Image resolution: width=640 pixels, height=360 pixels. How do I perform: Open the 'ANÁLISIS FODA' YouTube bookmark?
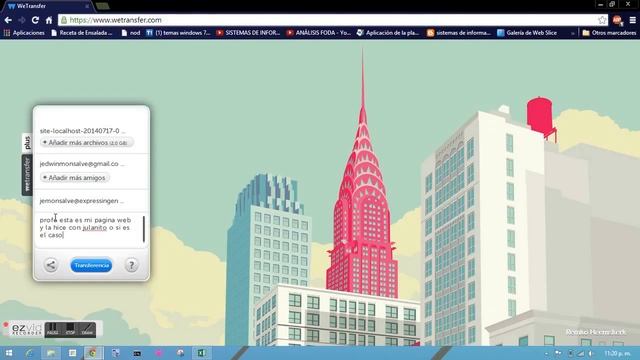(x=319, y=33)
